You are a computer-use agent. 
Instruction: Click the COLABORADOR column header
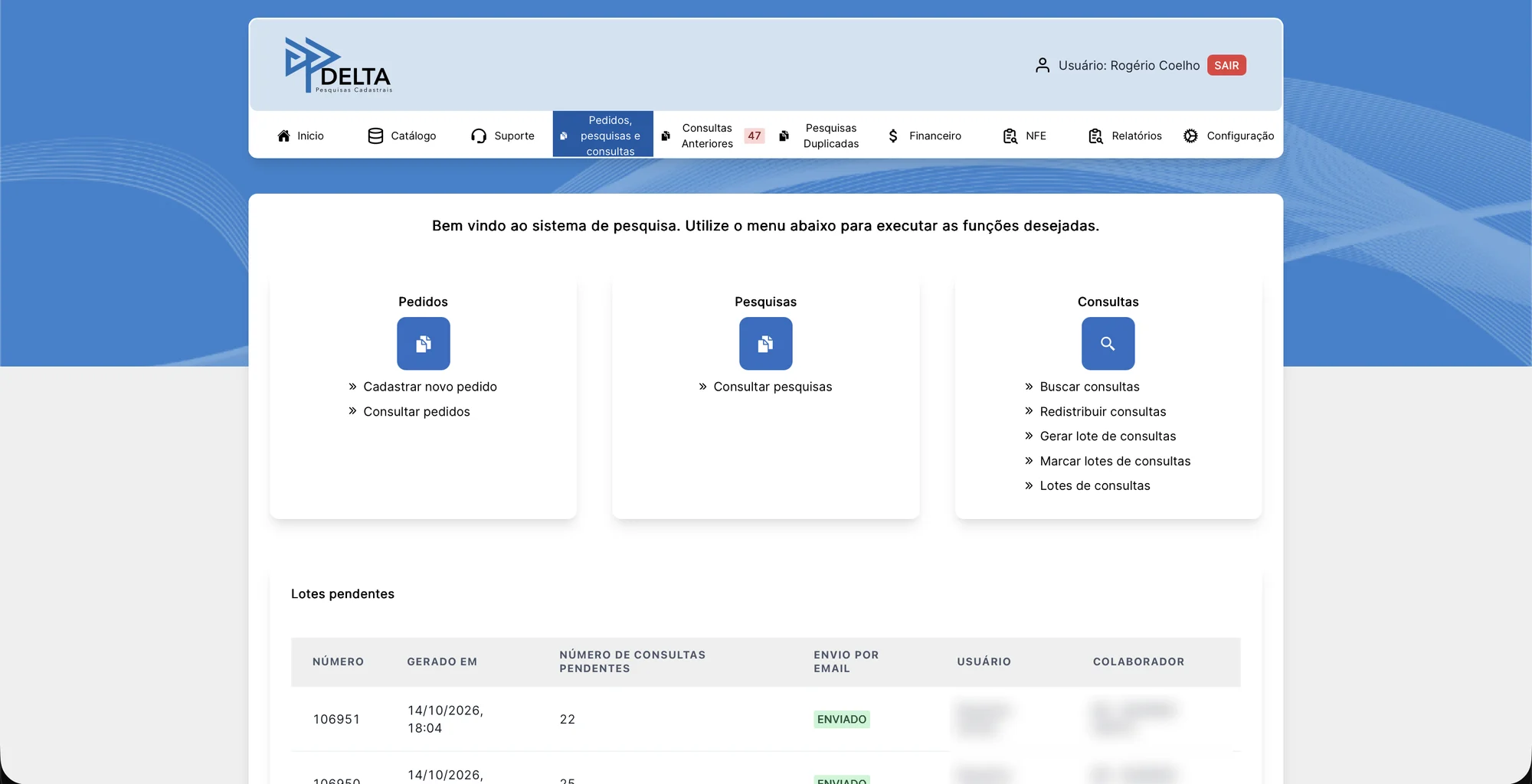click(1138, 661)
